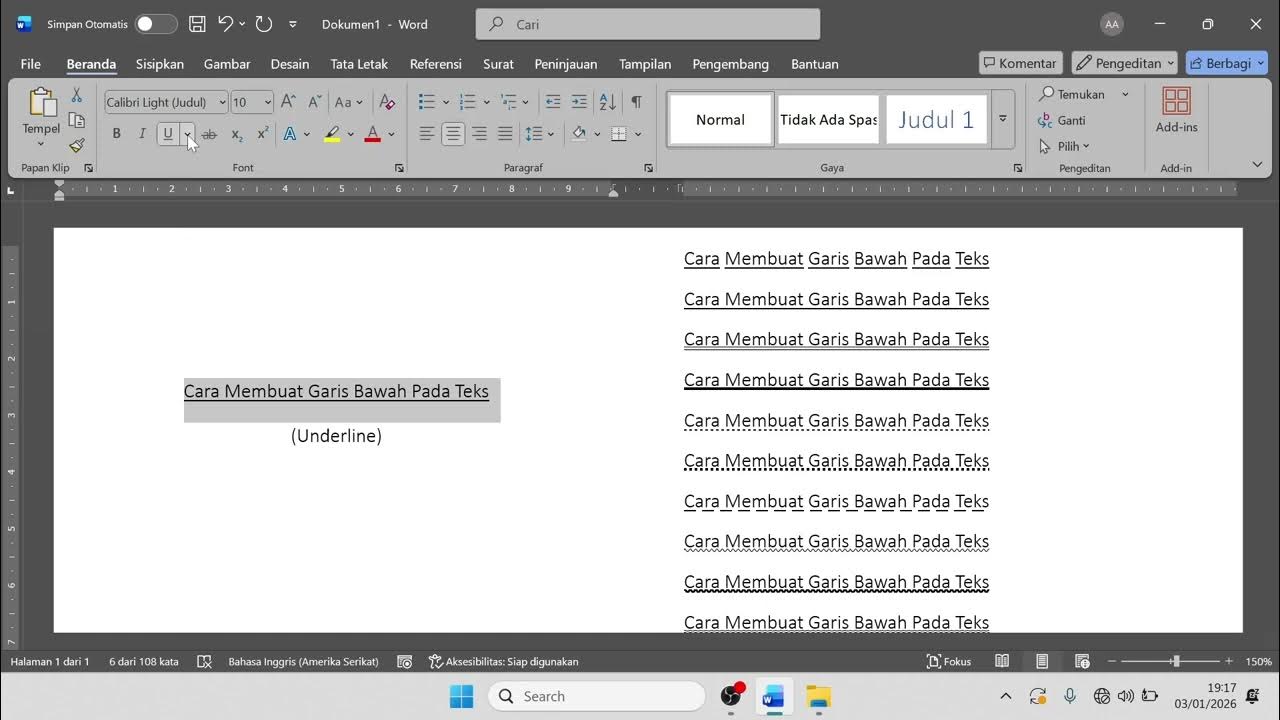
Task: Open the Change Case Aa dropdown
Action: pyautogui.click(x=349, y=102)
